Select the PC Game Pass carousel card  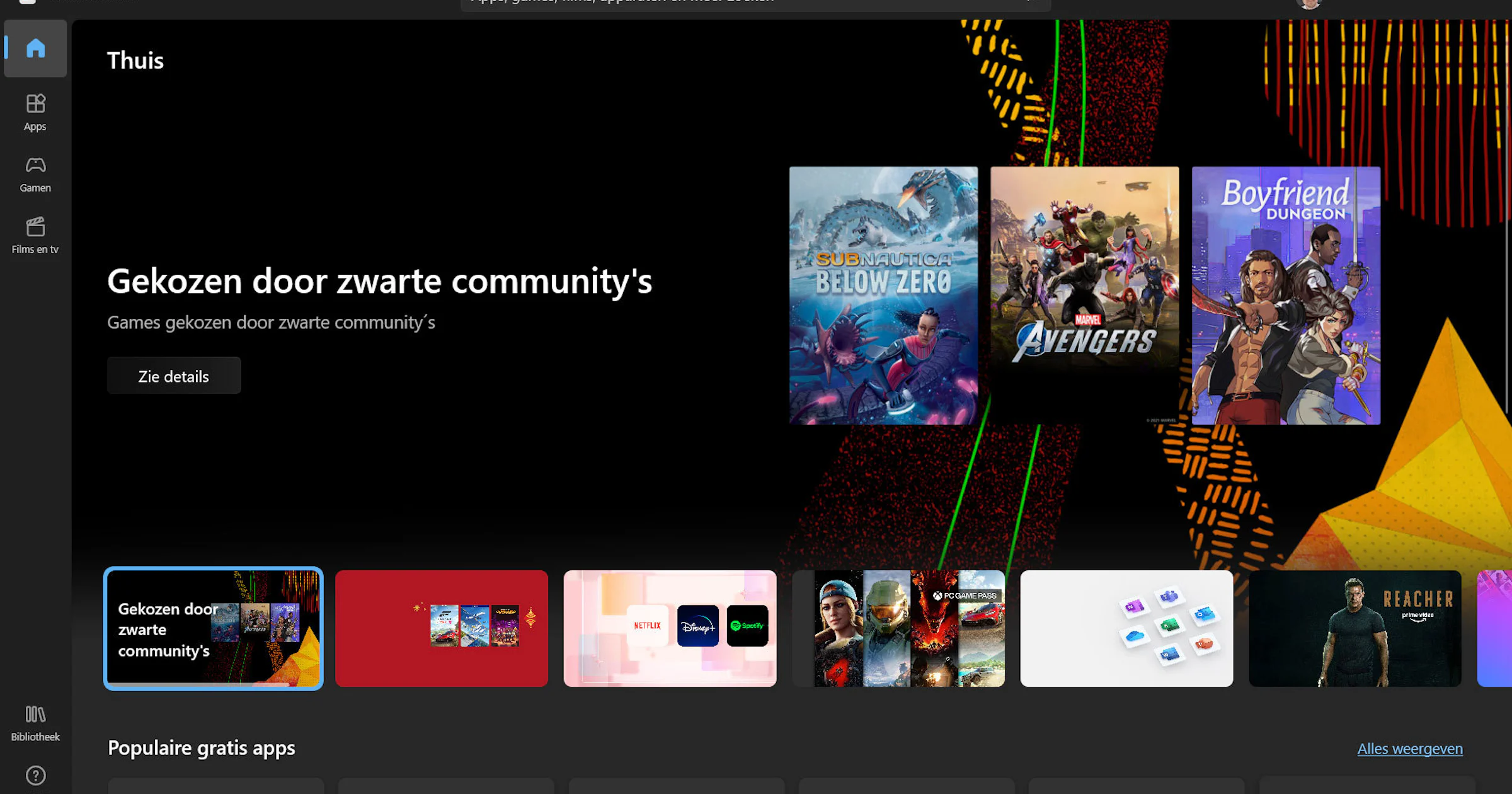pyautogui.click(x=898, y=628)
